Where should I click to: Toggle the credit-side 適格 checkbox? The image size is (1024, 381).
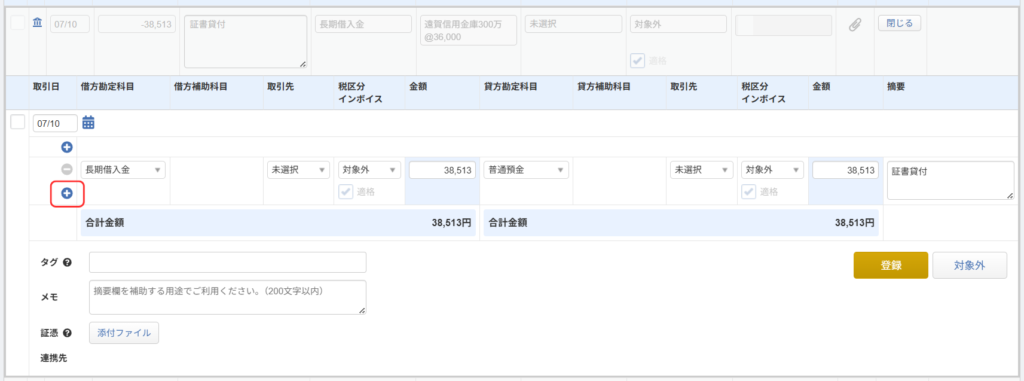(750, 191)
